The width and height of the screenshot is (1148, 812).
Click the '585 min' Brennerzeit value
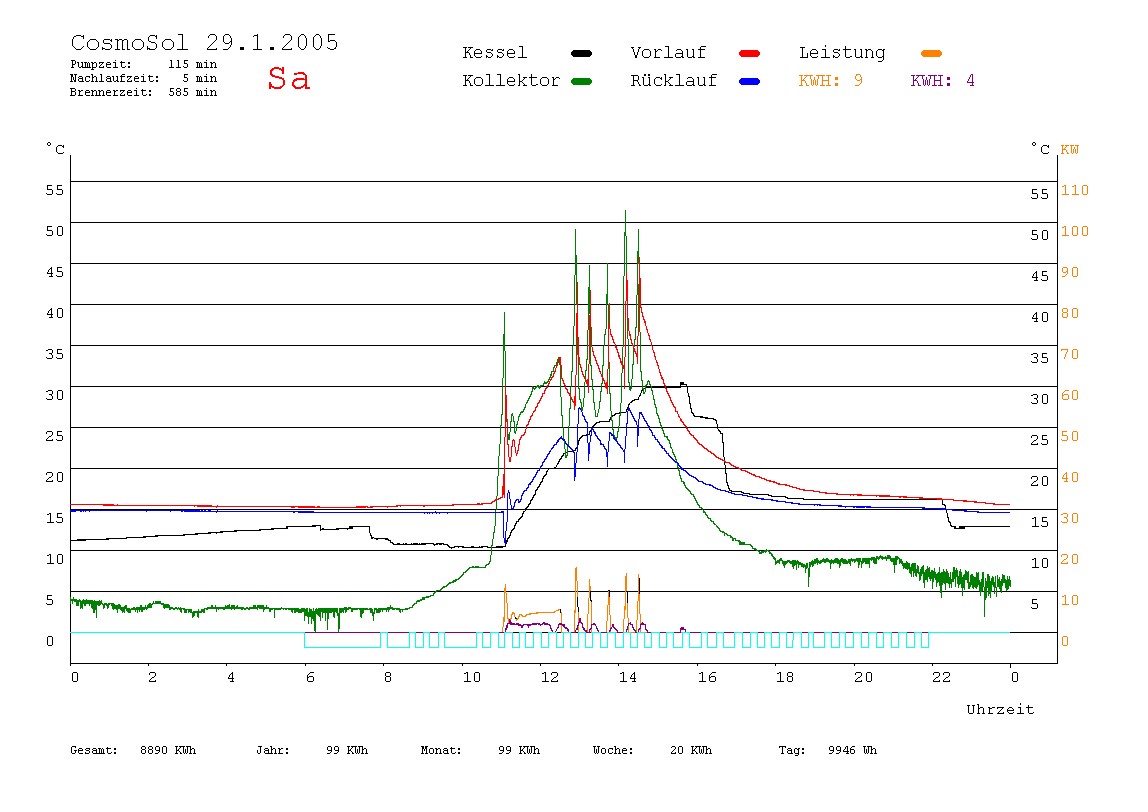point(193,92)
